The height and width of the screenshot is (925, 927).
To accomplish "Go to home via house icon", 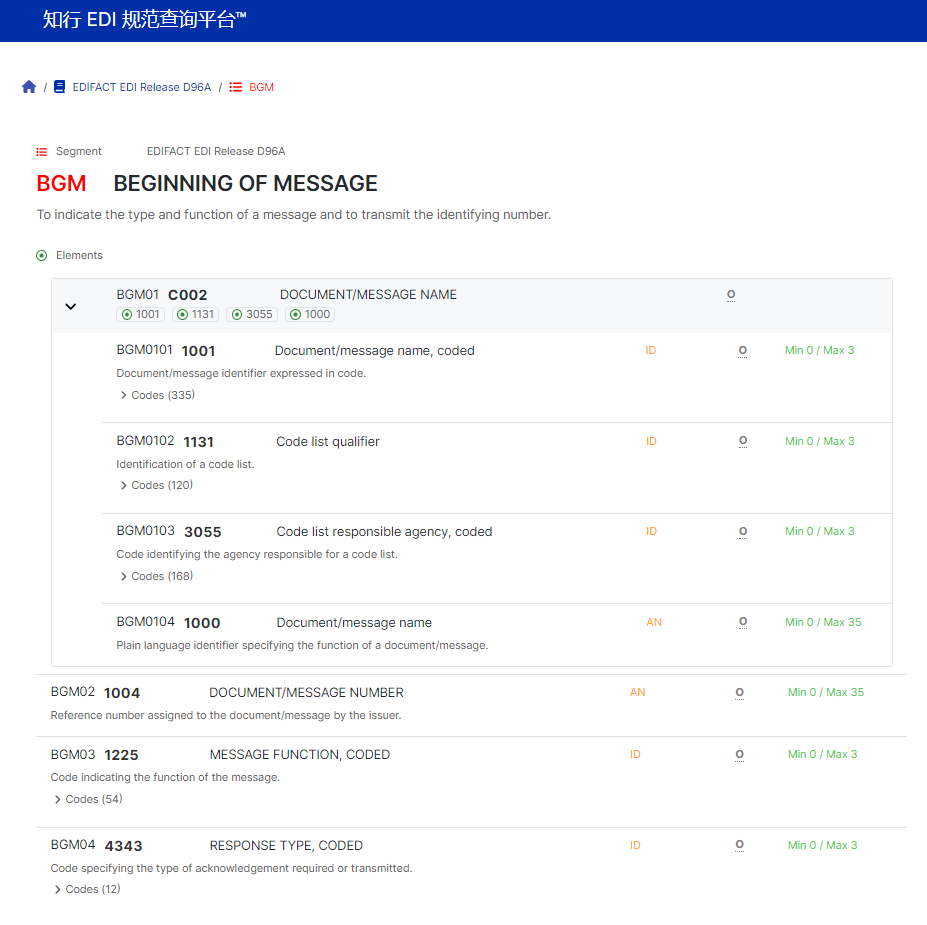I will pos(28,87).
